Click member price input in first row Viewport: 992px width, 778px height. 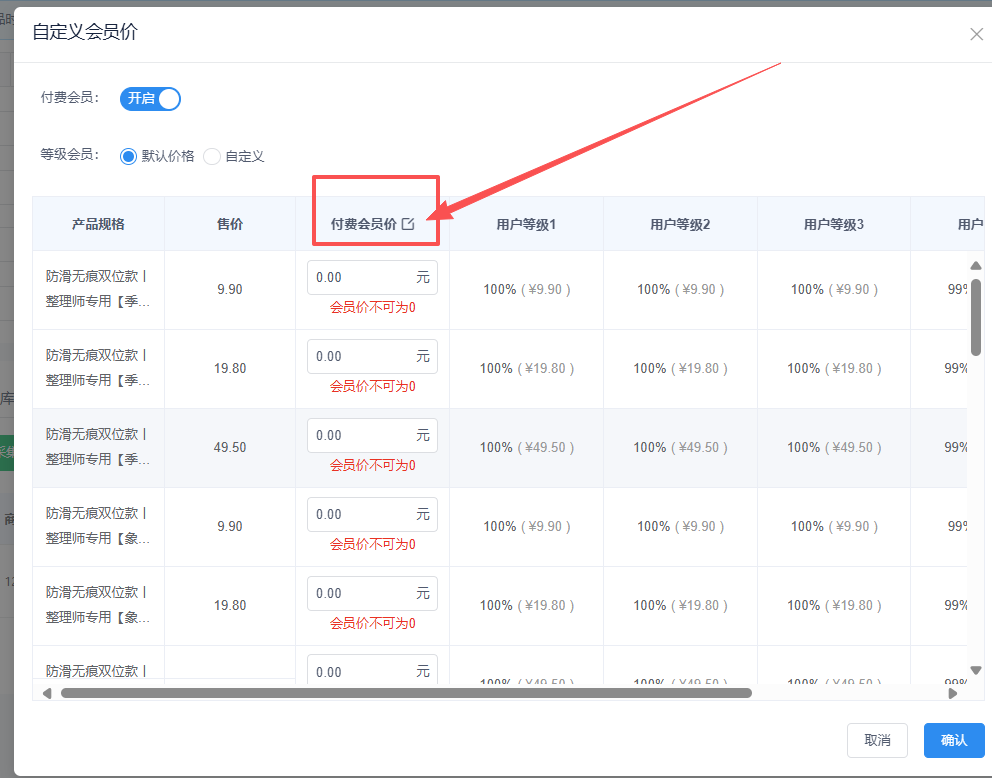(x=361, y=278)
